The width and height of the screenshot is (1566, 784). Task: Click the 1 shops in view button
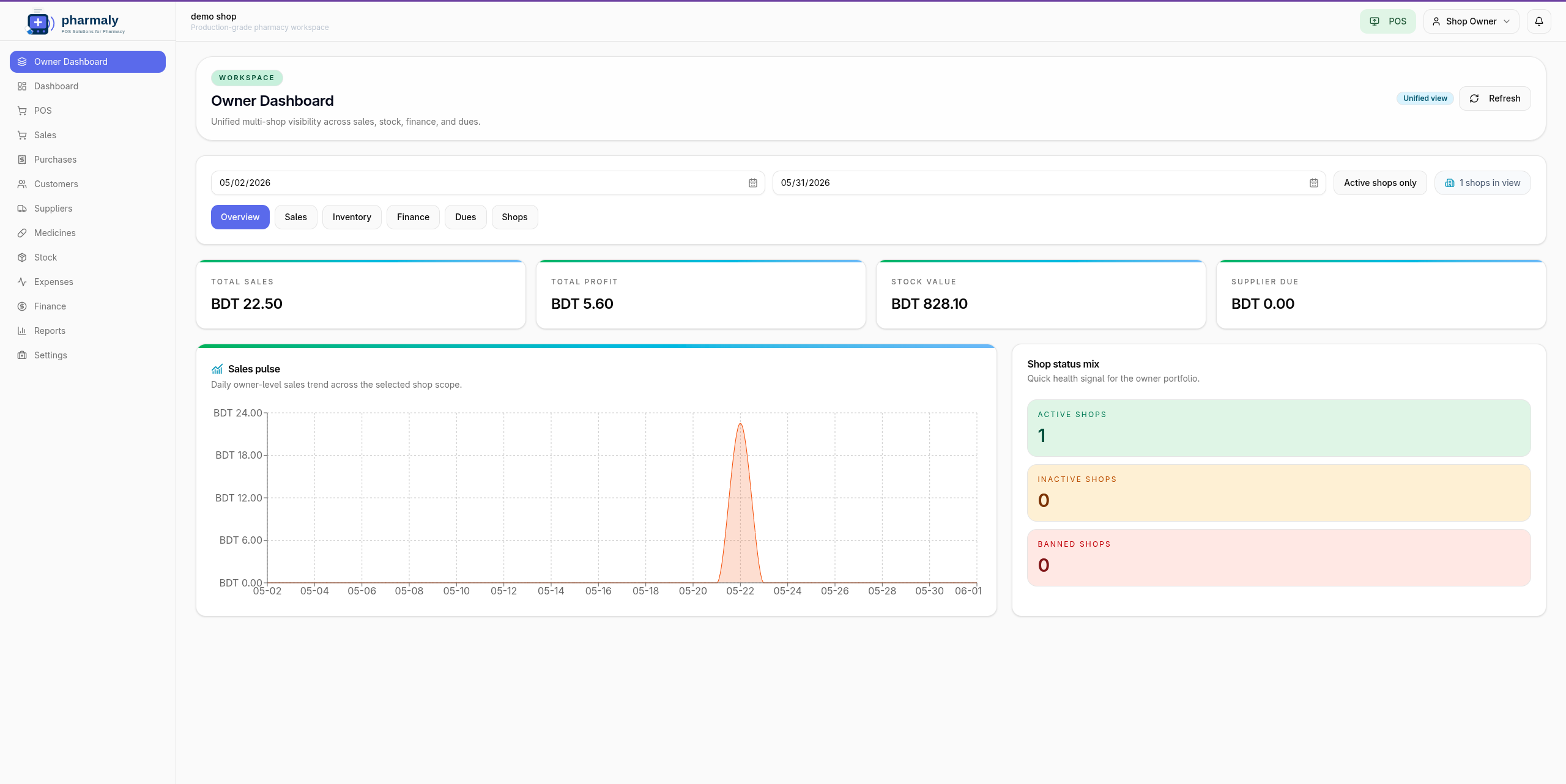(1483, 183)
